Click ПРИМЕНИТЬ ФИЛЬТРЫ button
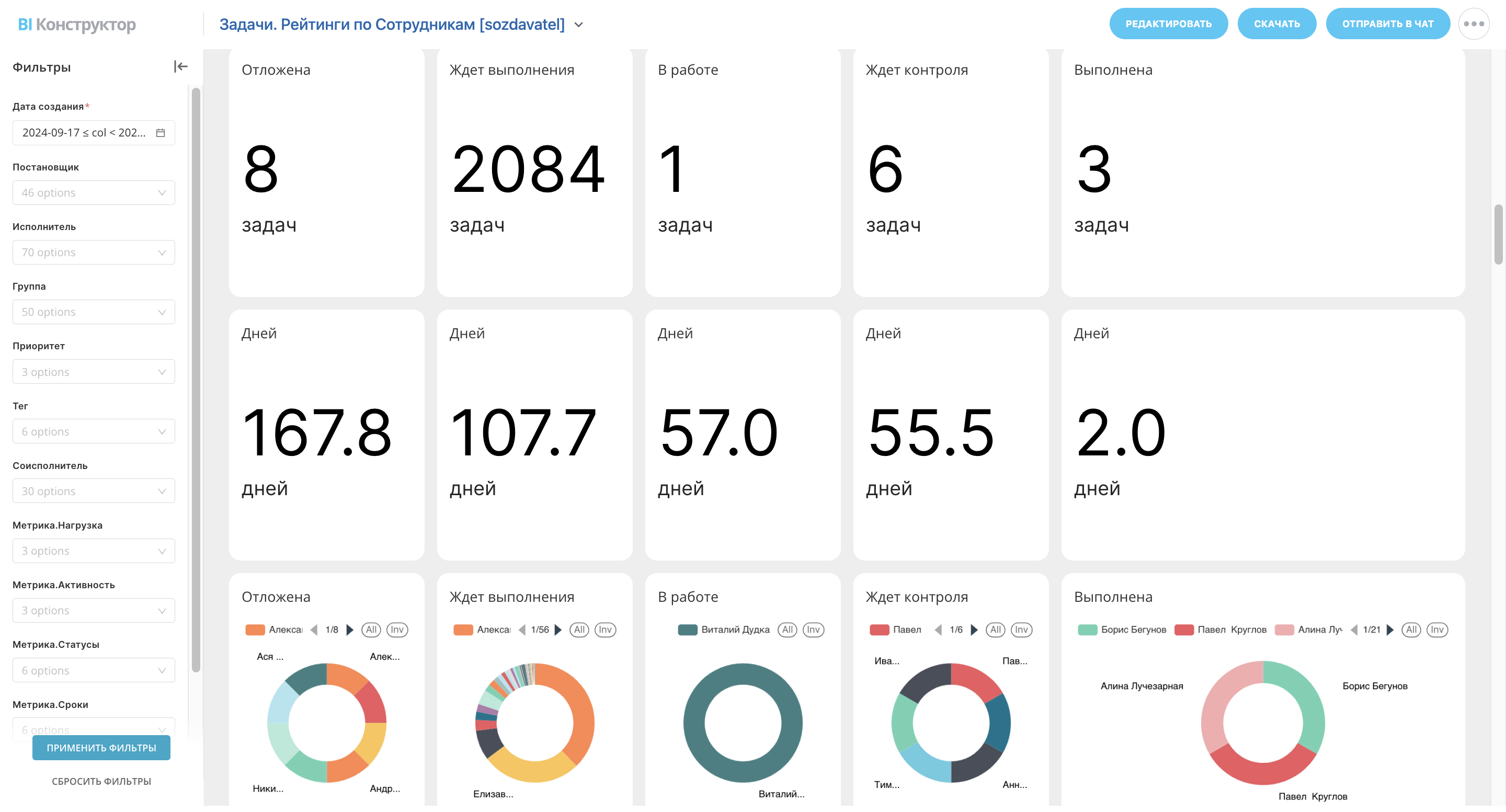 coord(101,748)
